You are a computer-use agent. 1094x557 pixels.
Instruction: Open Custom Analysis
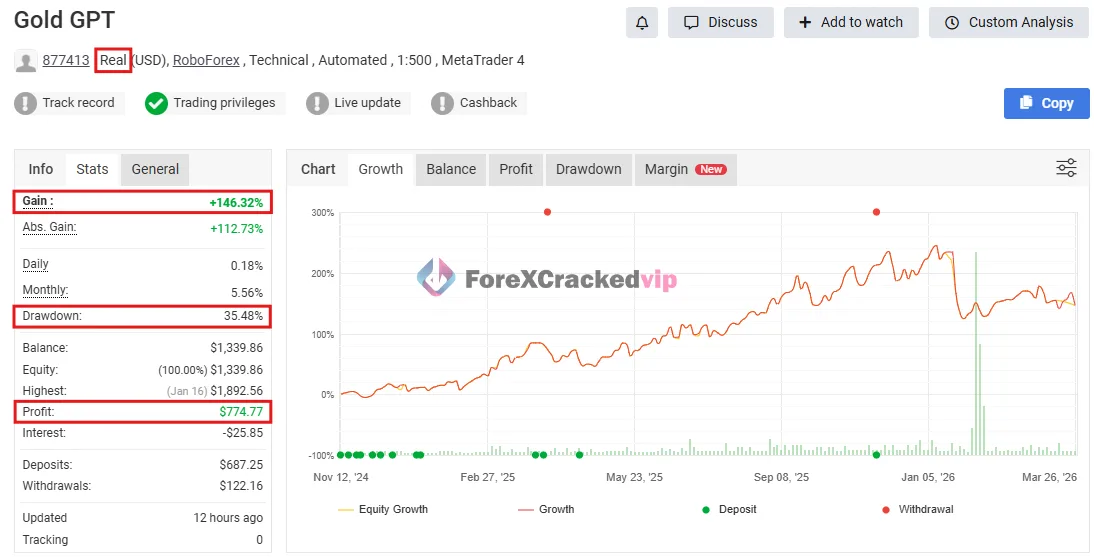point(1009,22)
